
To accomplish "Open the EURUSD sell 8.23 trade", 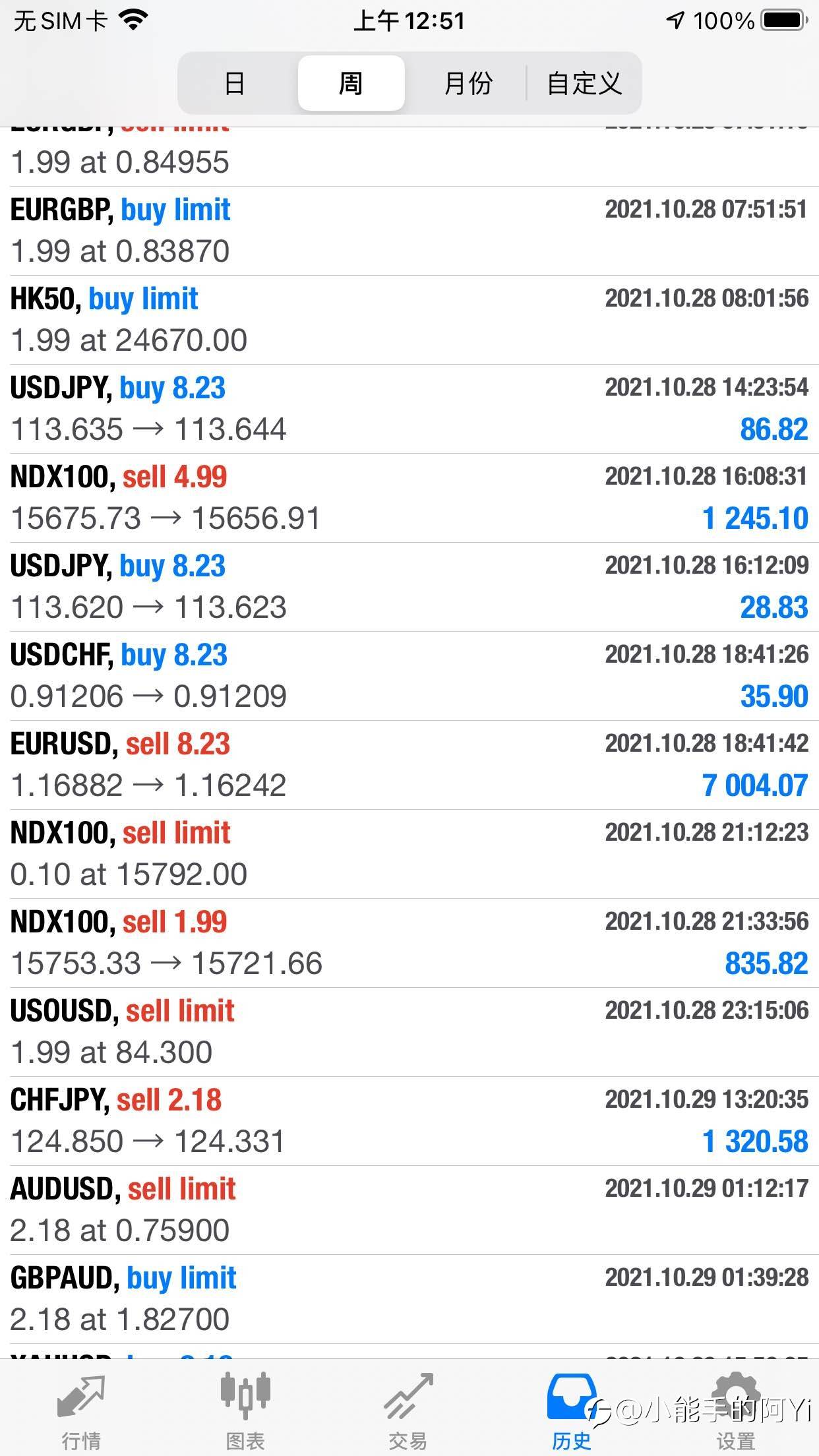I will tap(409, 765).
